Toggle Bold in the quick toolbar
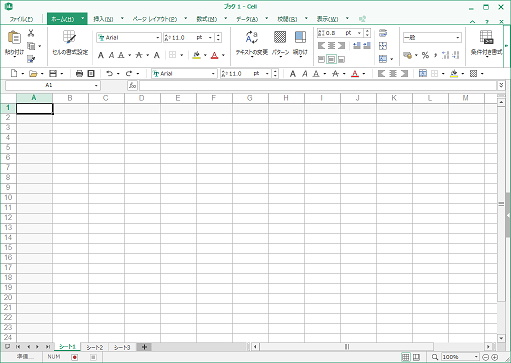The width and height of the screenshot is (511, 363). point(293,74)
